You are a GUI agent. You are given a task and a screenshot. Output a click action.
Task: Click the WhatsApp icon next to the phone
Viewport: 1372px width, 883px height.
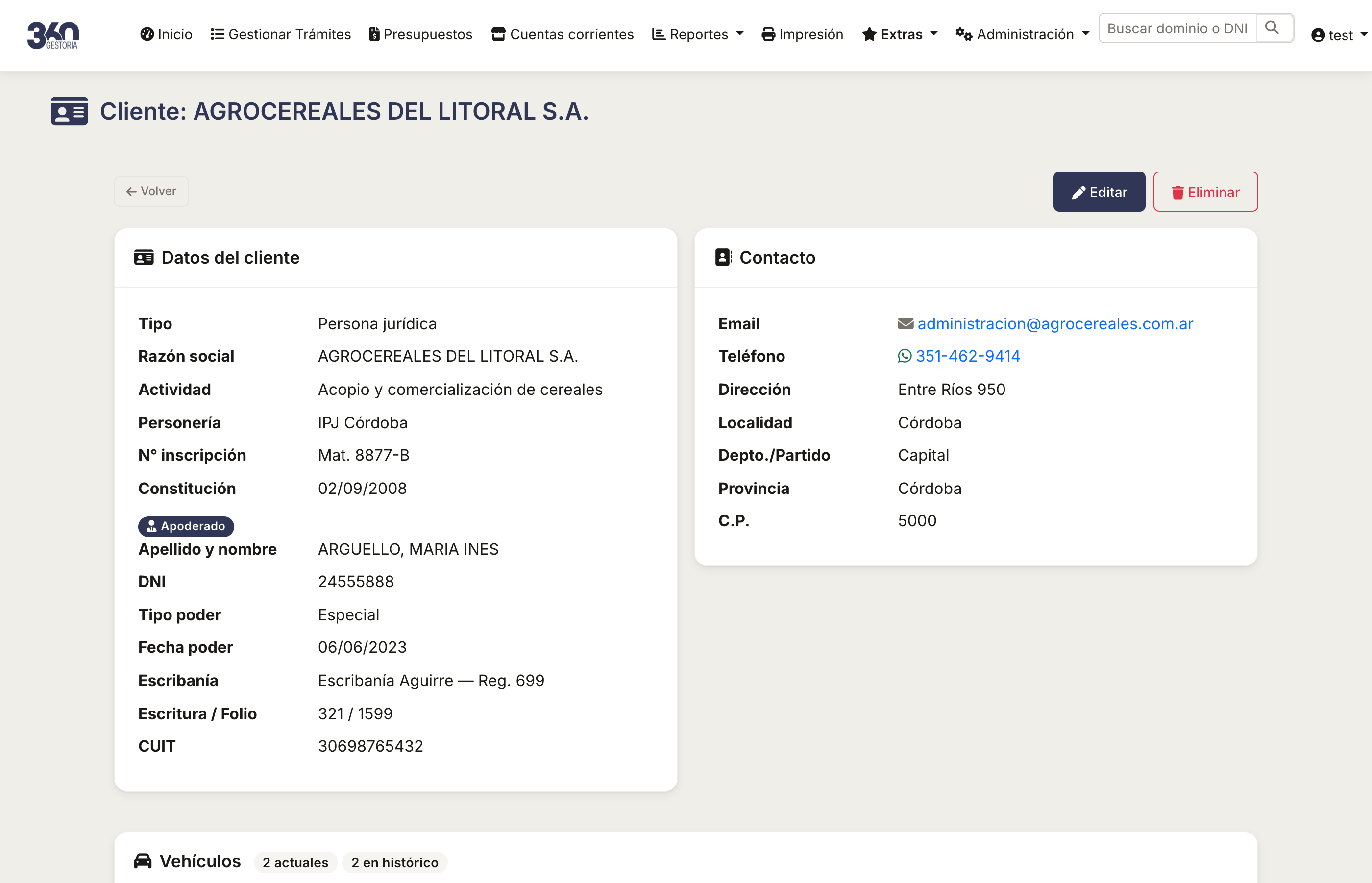click(905, 356)
